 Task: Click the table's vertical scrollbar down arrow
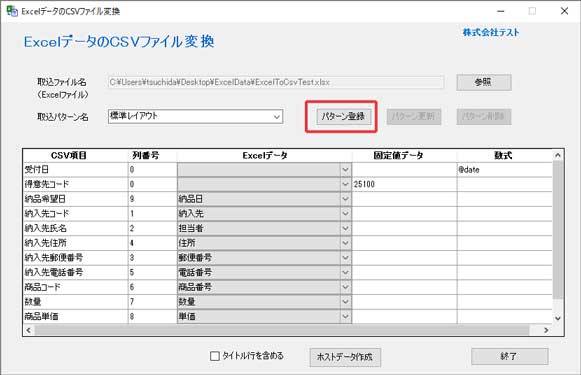pos(558,318)
